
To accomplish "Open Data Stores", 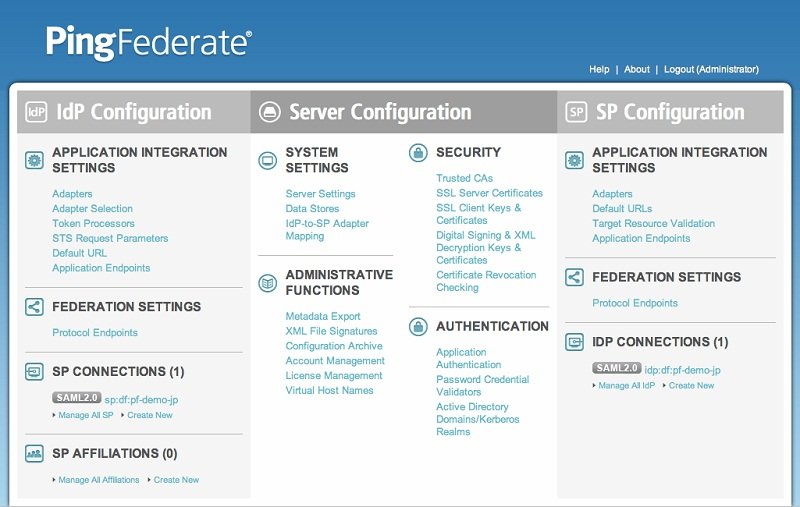I will (312, 209).
